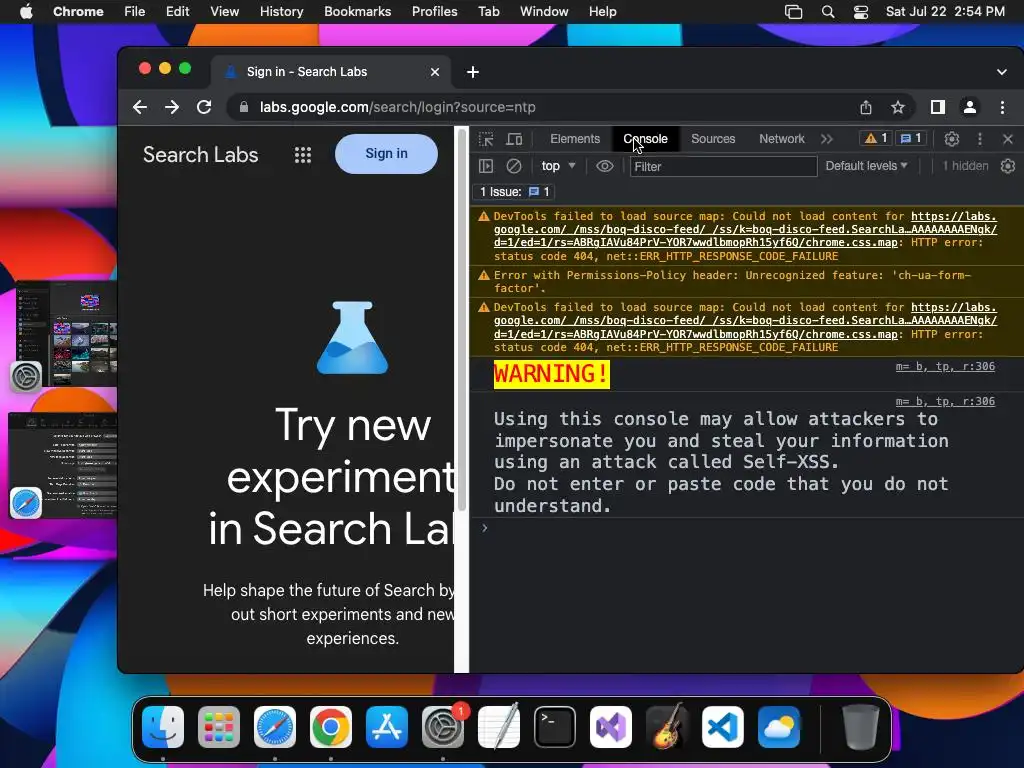Select the System Settings Stage Manager thumbnail
This screenshot has width=1024, height=768.
pyautogui.click(x=65, y=334)
